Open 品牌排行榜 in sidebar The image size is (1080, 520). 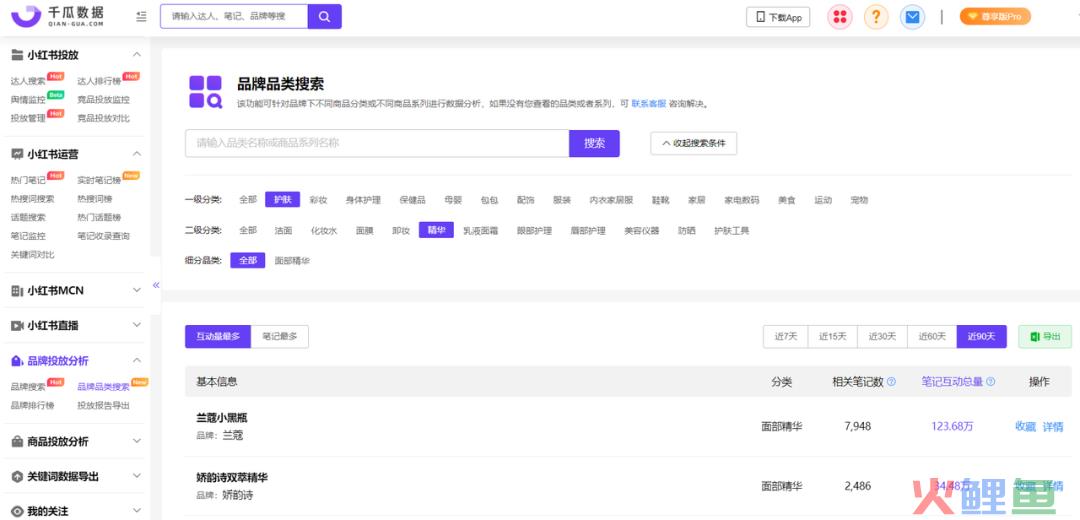(x=32, y=406)
